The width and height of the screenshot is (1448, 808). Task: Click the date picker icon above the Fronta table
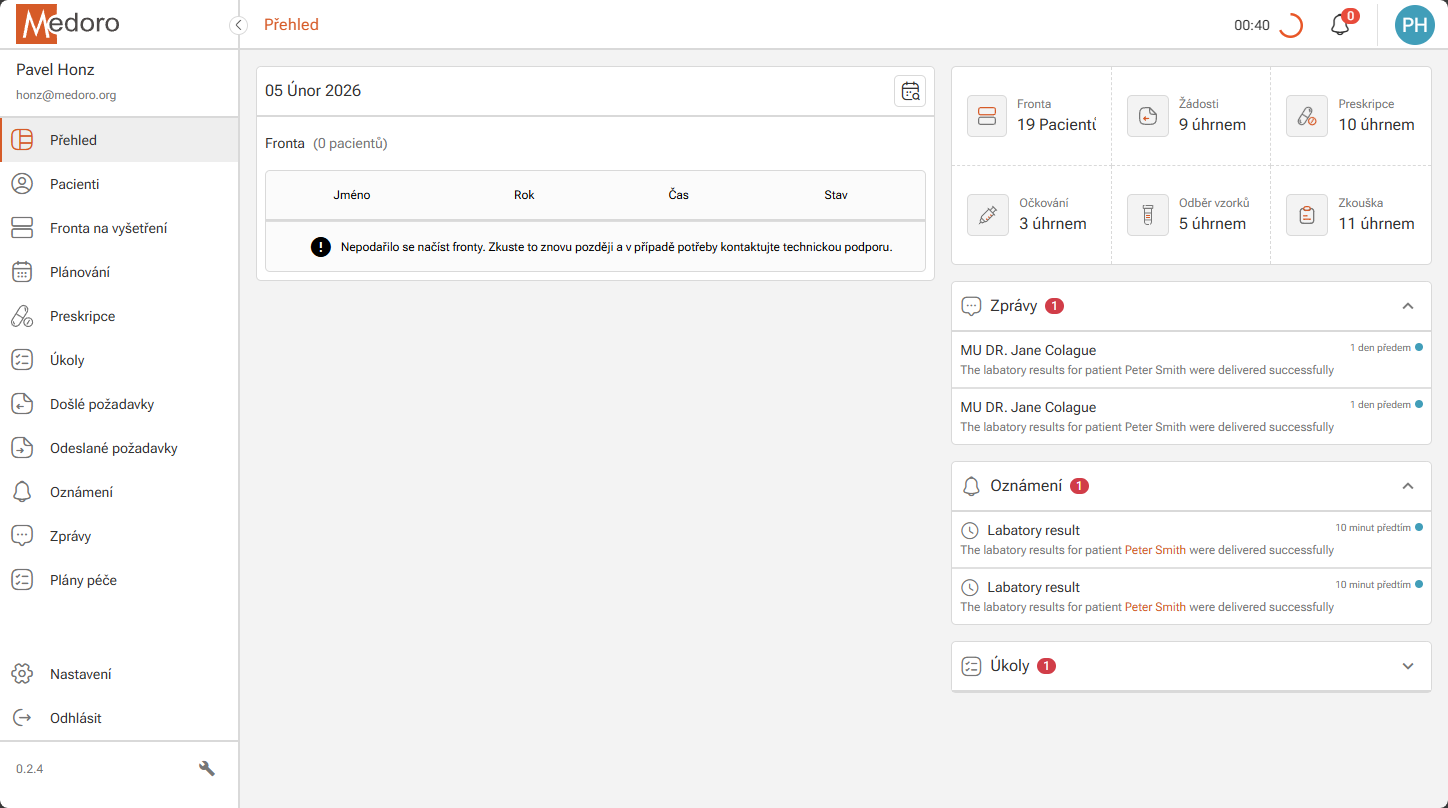[910, 91]
